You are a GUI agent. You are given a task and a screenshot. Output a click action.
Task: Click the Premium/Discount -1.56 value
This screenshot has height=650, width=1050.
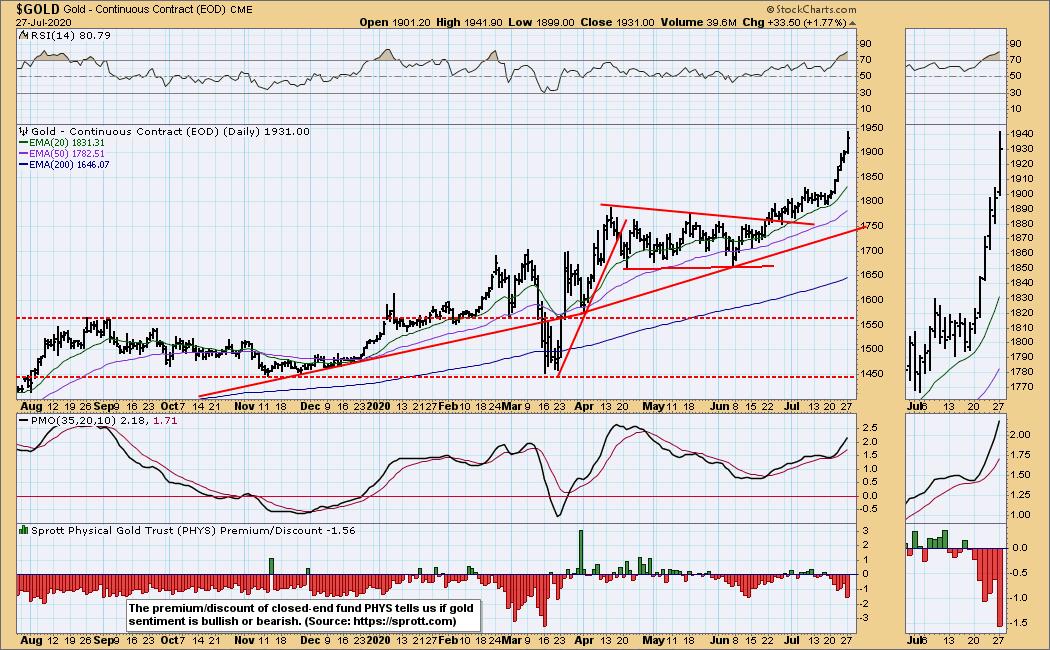pos(288,530)
